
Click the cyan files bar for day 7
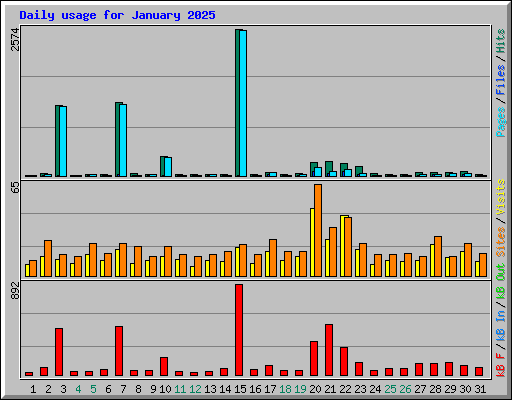pos(123,140)
